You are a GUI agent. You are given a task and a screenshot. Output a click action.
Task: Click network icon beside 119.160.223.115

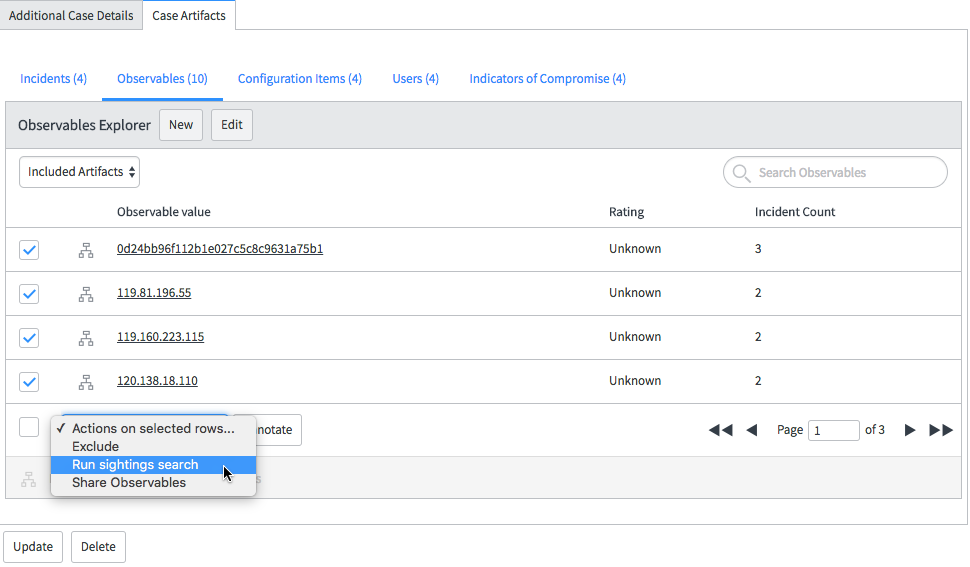(x=86, y=338)
